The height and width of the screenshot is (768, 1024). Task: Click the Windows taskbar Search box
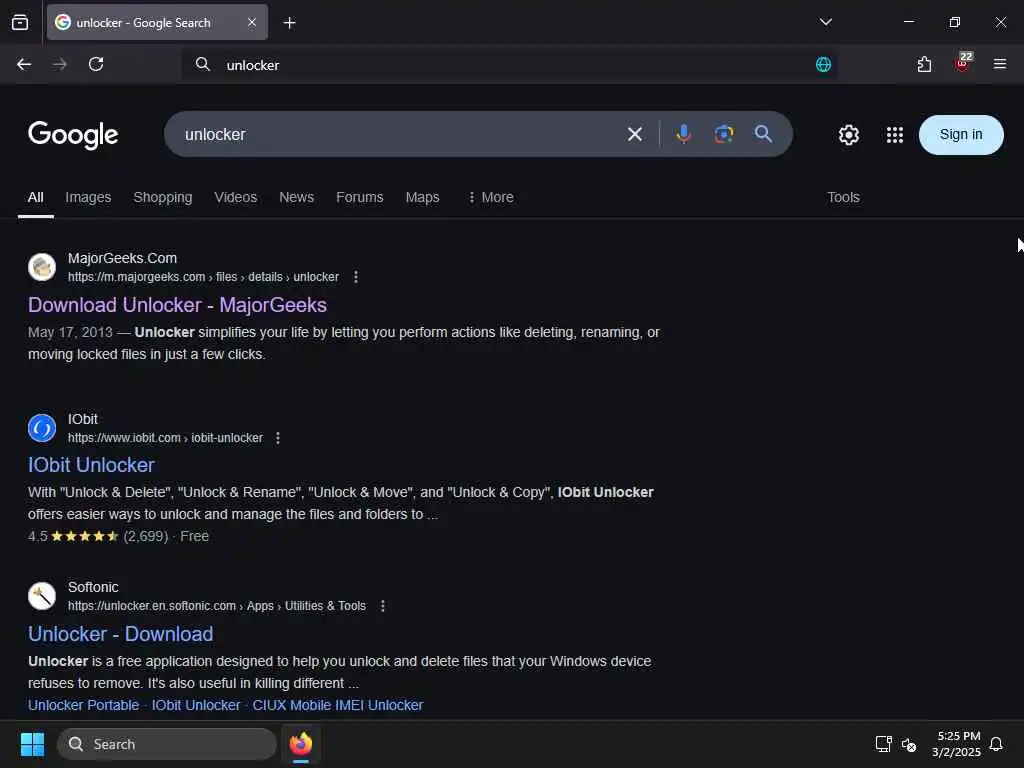point(167,744)
